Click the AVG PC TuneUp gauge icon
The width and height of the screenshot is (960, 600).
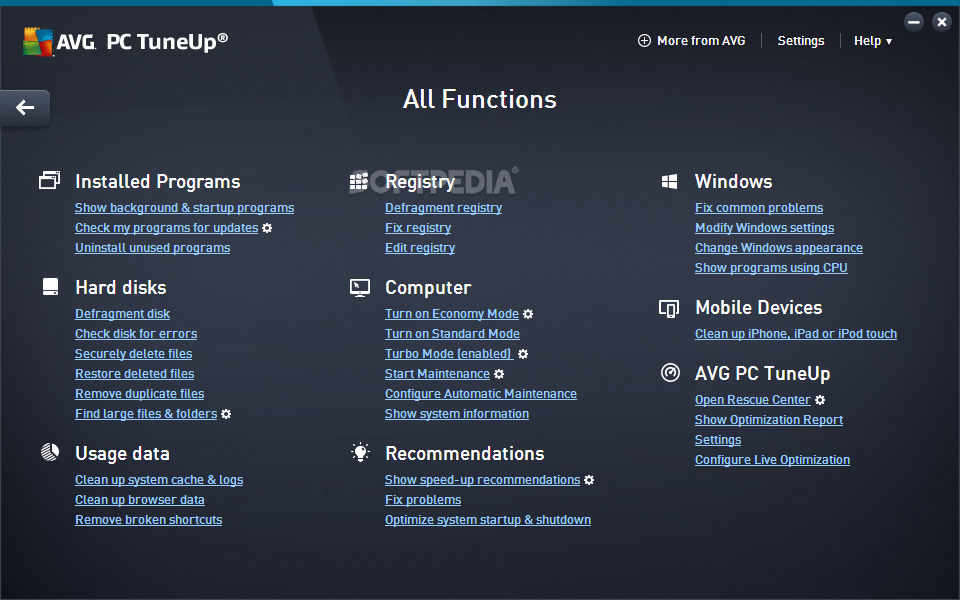[670, 372]
